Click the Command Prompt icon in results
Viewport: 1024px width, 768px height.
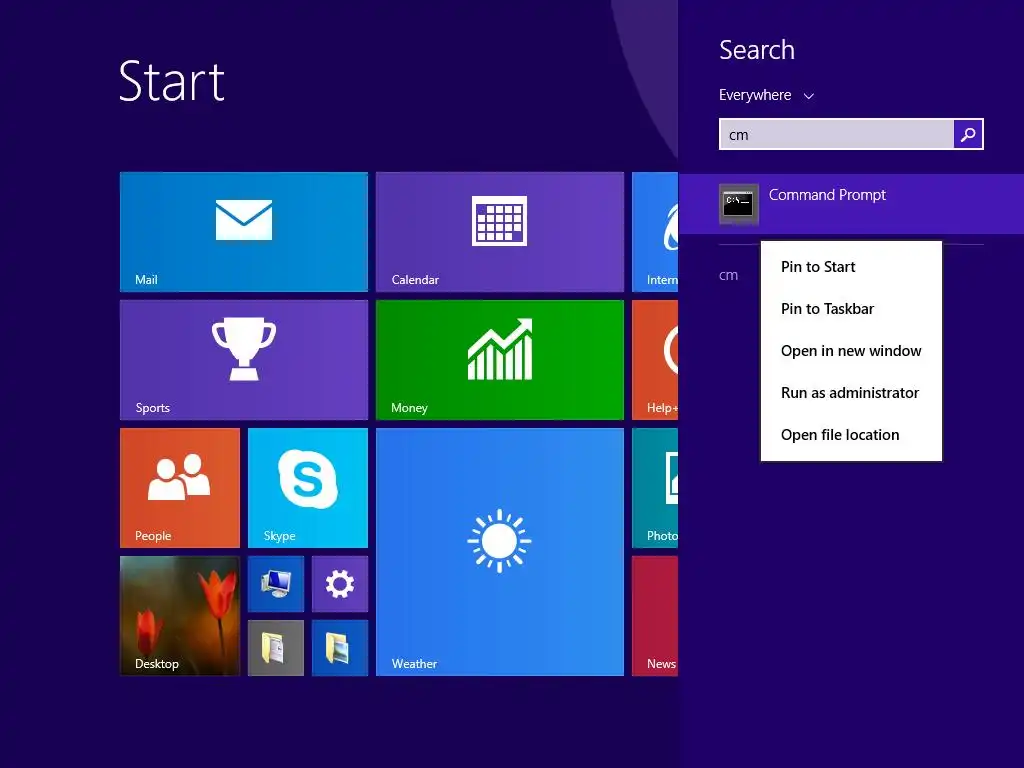[739, 204]
